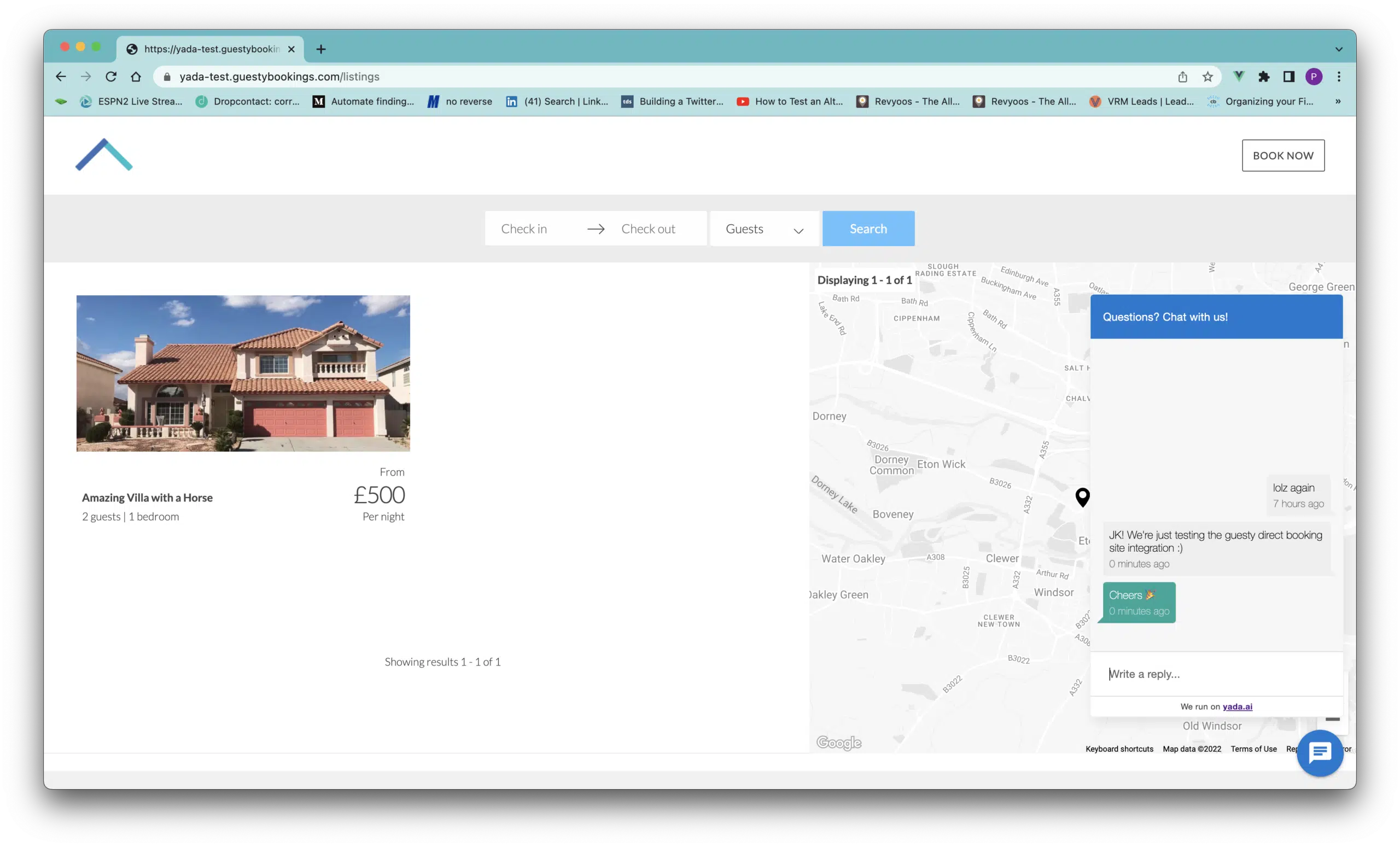Open the Amazing Villa with a Horse listing

pyautogui.click(x=147, y=498)
